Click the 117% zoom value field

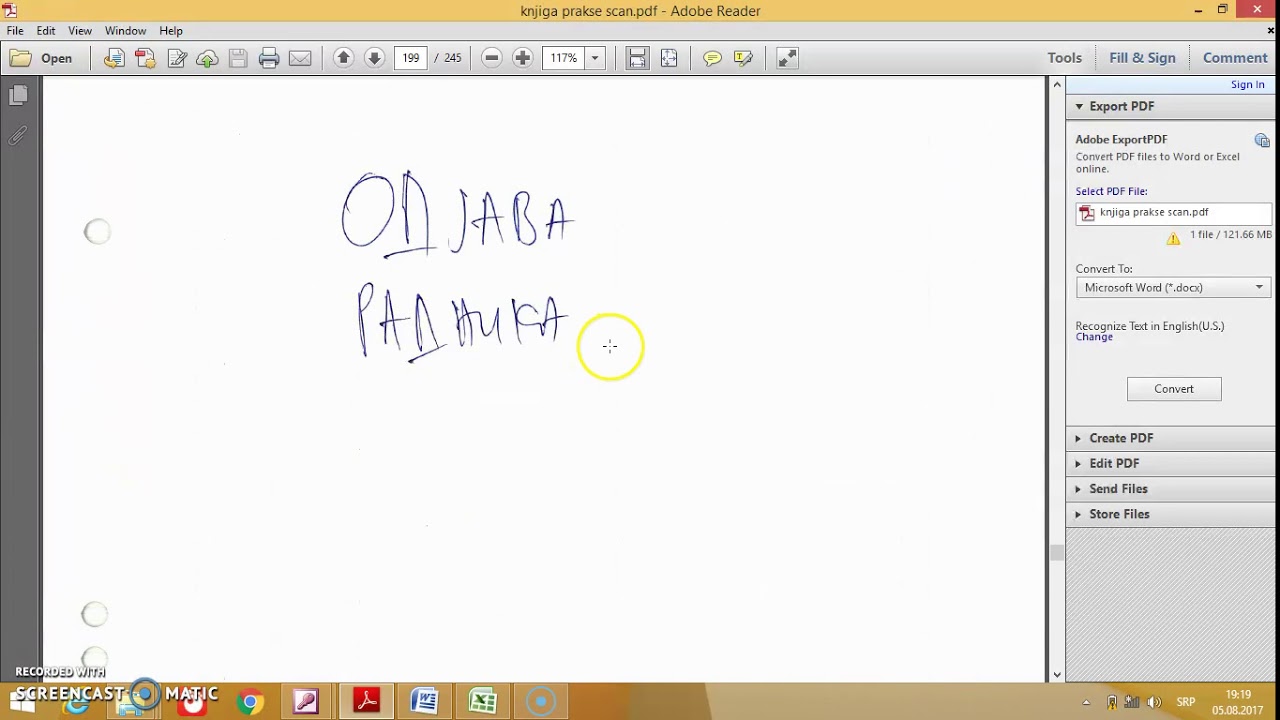[563, 58]
